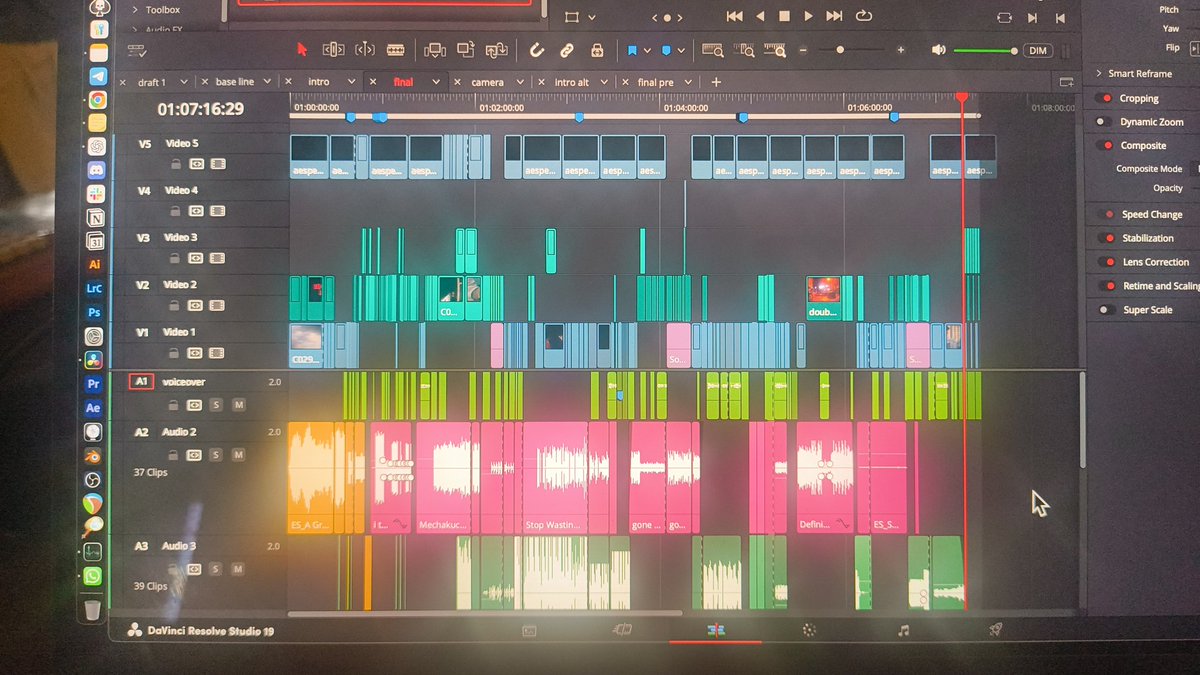Switch to the final pre timeline tab

point(655,82)
